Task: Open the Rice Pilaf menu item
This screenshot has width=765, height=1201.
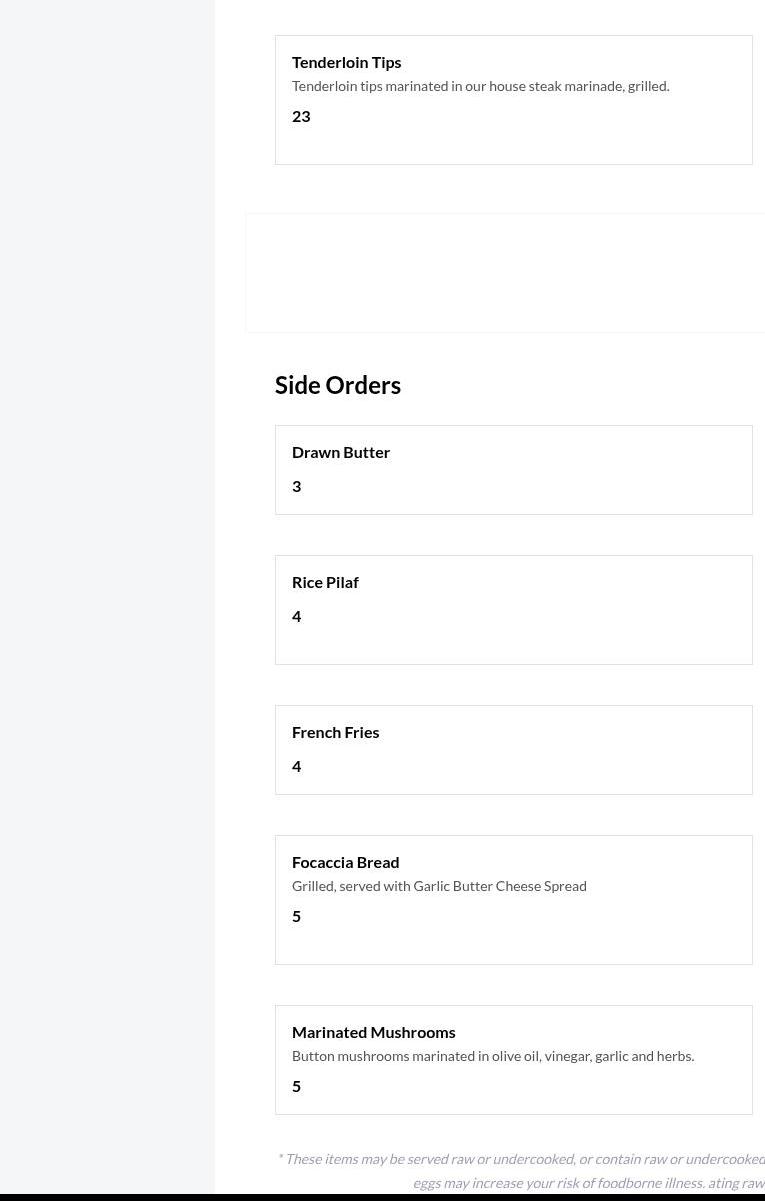Action: pyautogui.click(x=325, y=582)
